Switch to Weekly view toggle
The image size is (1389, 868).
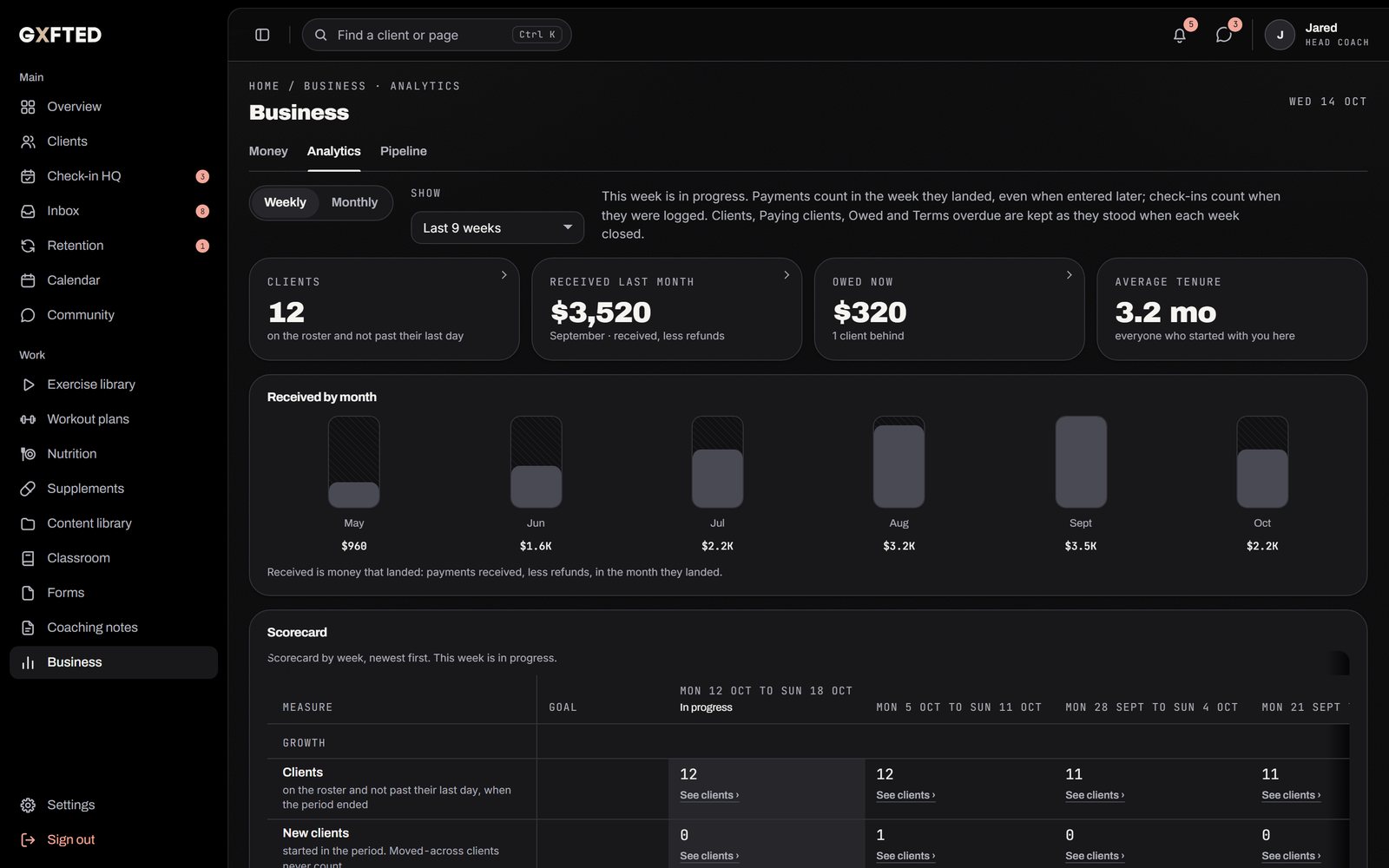[x=285, y=202]
